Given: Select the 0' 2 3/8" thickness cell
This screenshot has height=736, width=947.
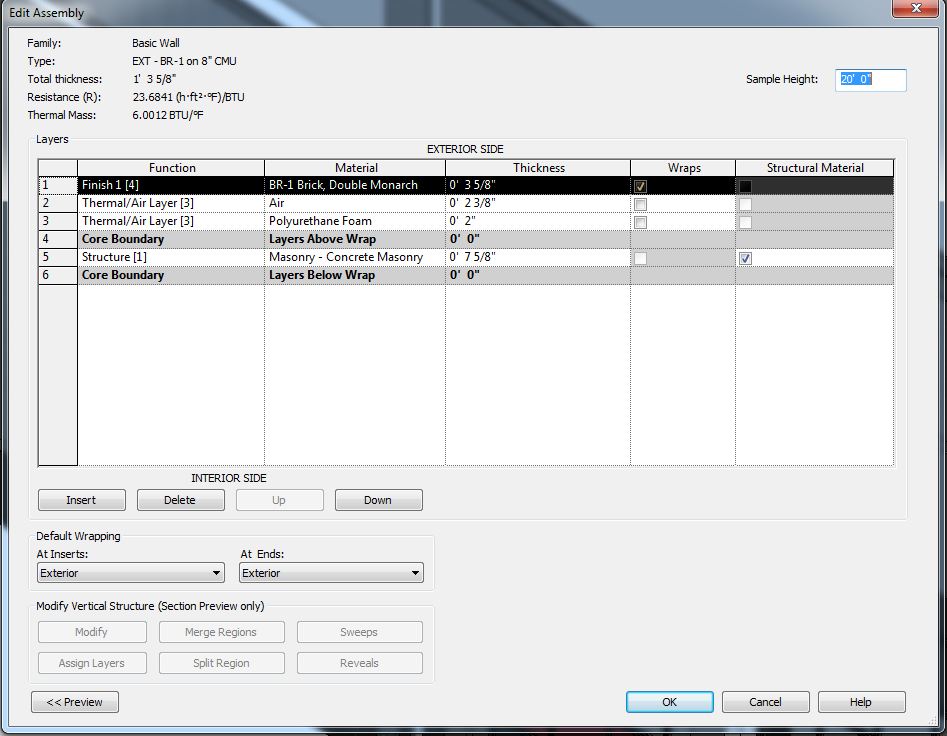Looking at the screenshot, I should 538,203.
